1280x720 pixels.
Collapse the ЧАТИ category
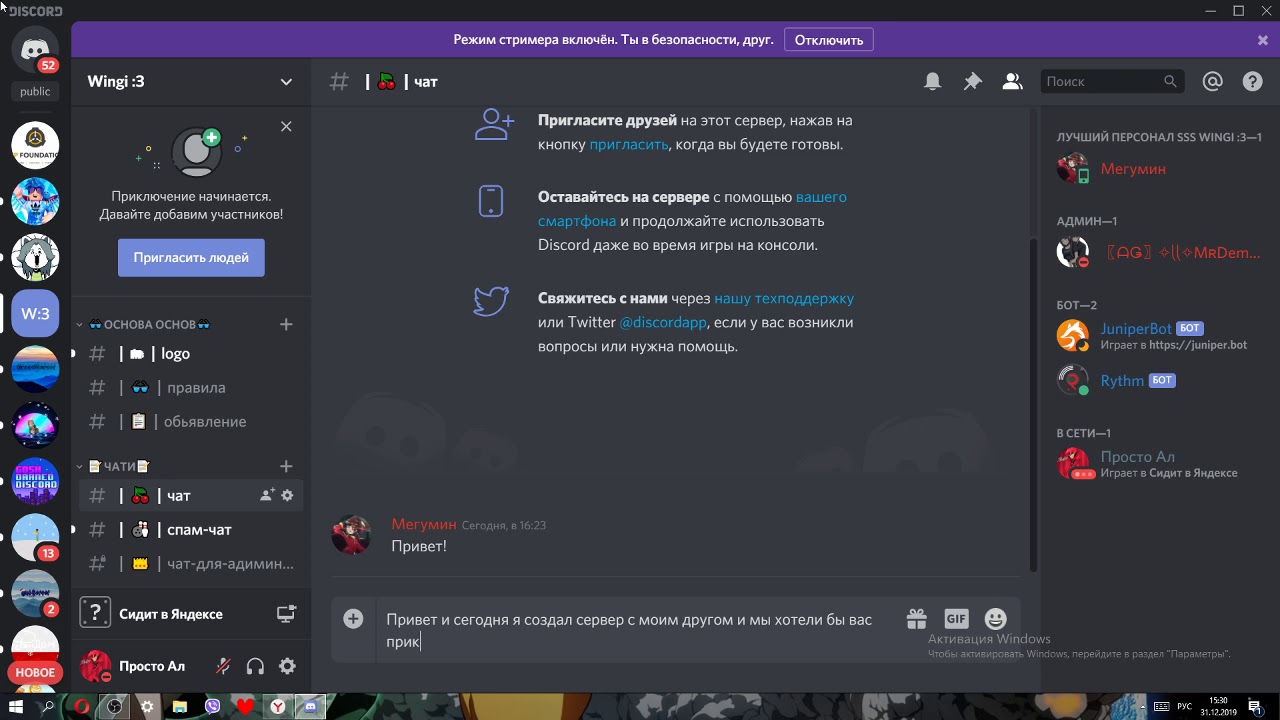[113, 466]
